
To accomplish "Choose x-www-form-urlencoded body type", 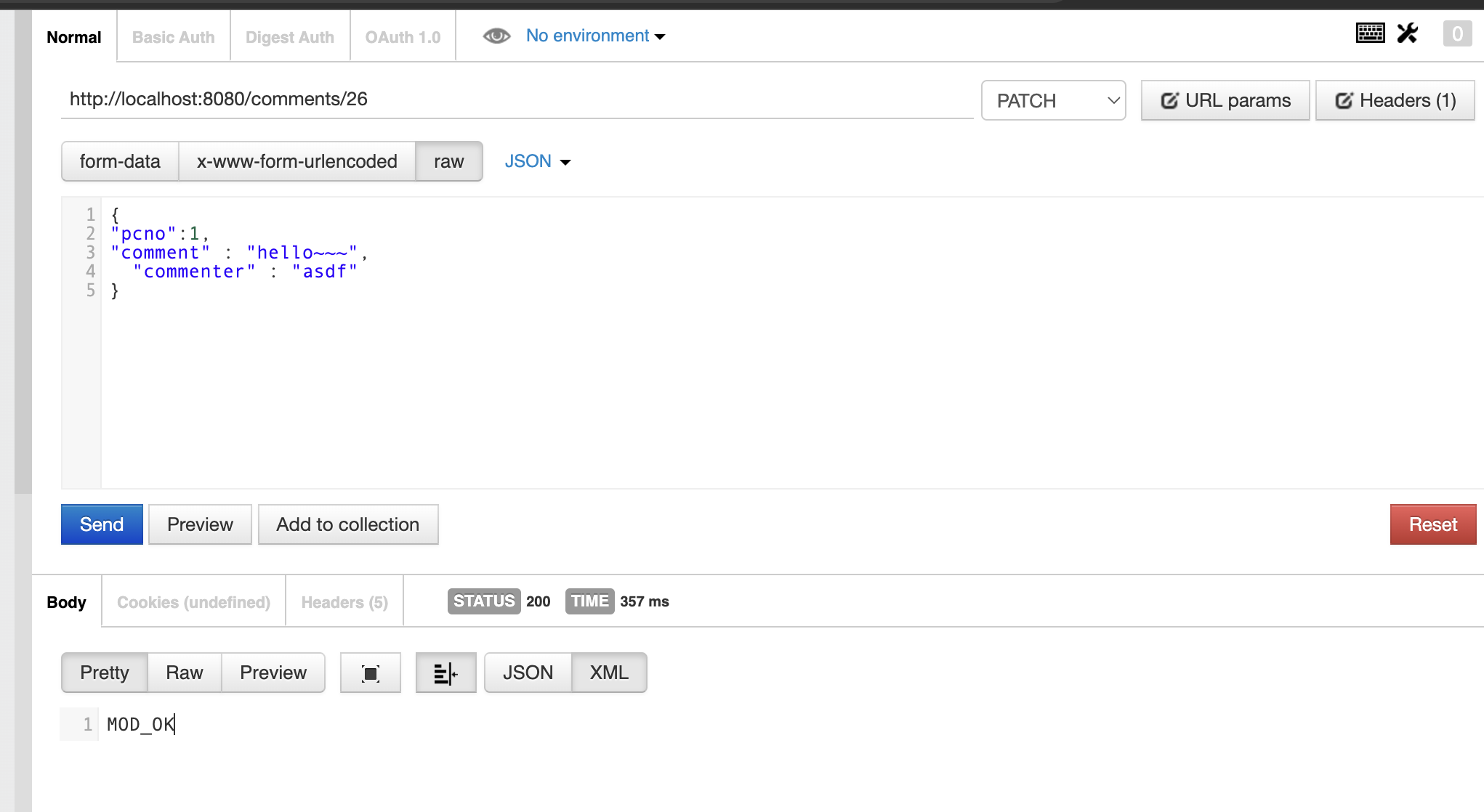I will [x=297, y=161].
